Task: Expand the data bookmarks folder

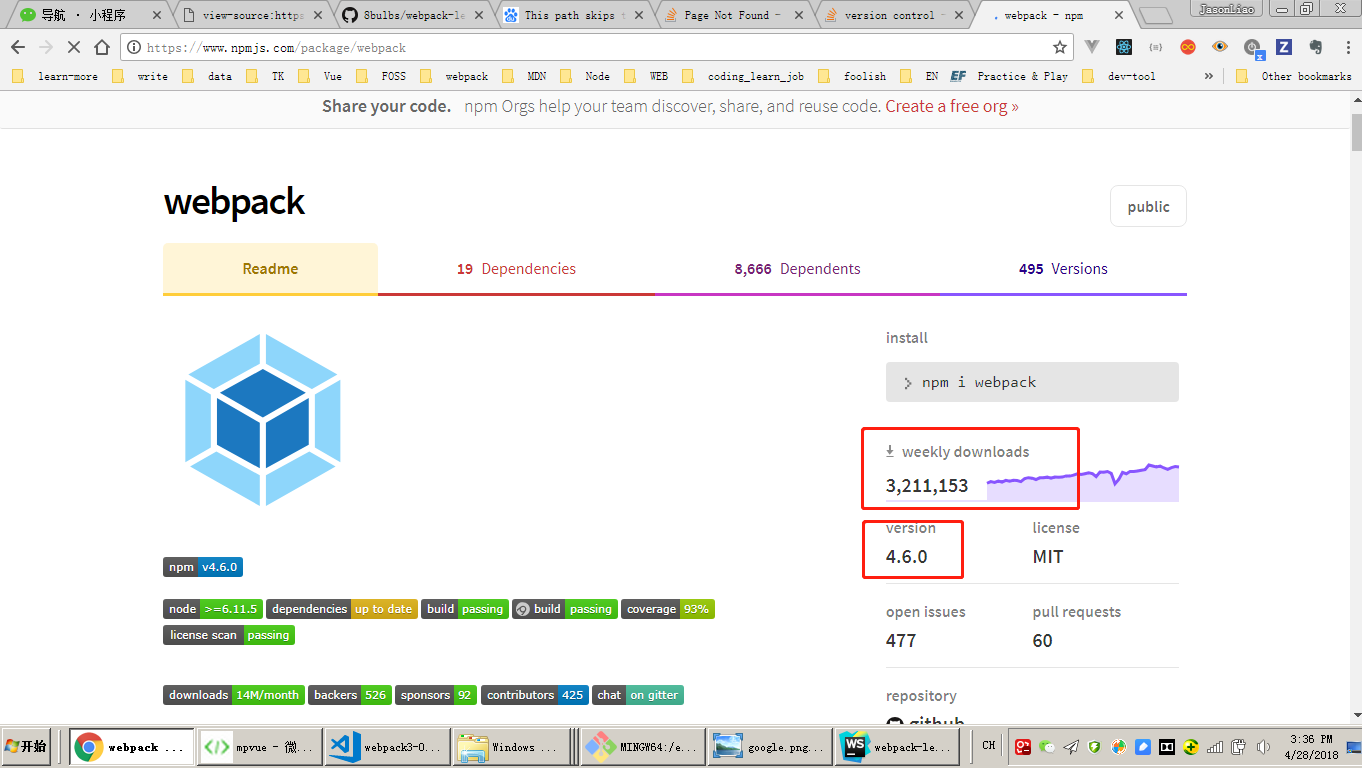Action: tap(208, 76)
